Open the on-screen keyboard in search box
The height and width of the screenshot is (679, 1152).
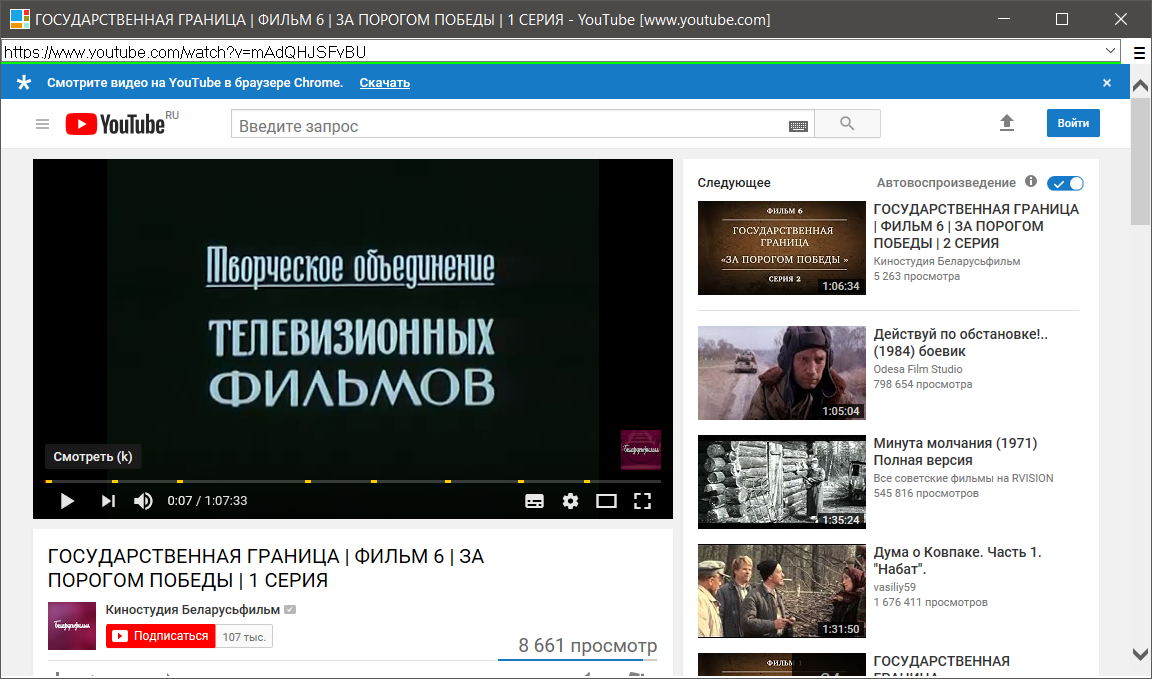798,126
